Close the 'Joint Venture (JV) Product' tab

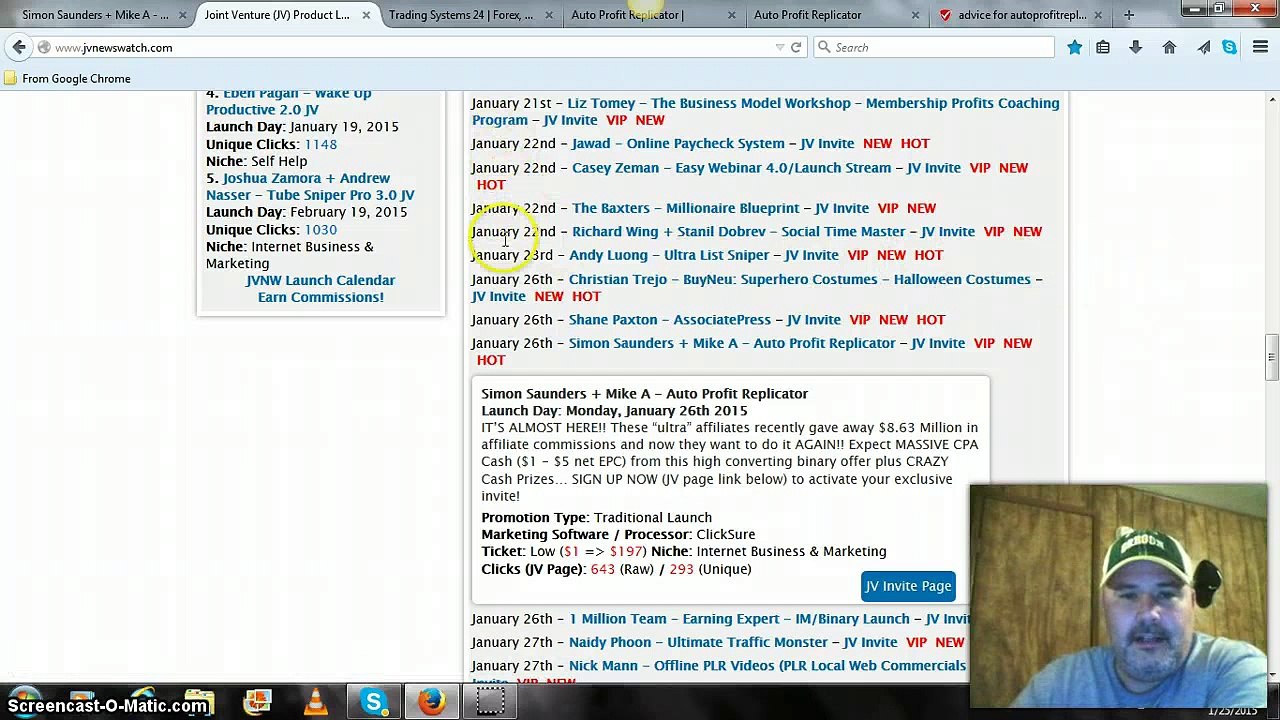pyautogui.click(x=366, y=15)
